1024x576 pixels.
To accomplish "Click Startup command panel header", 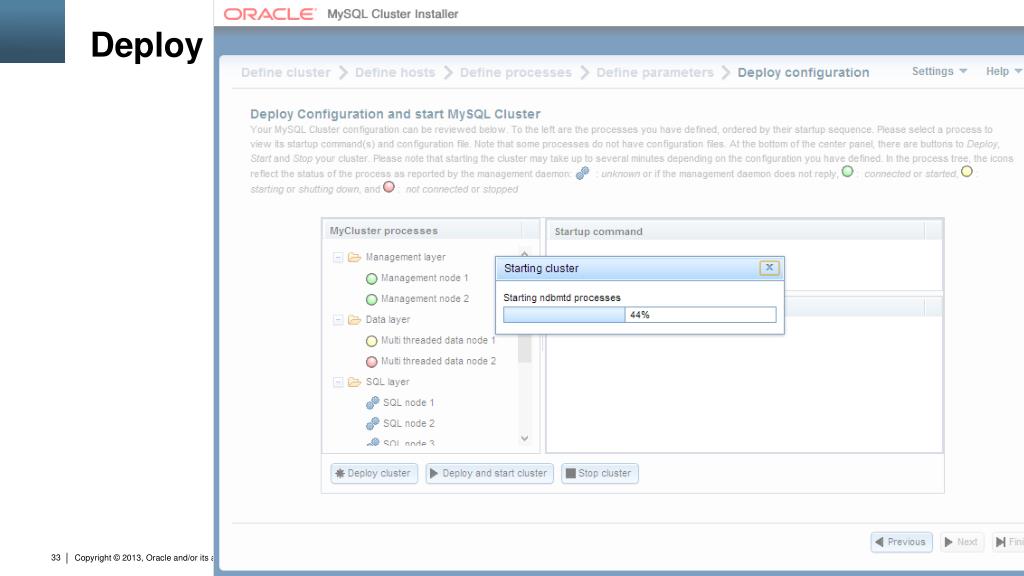I will 744,231.
